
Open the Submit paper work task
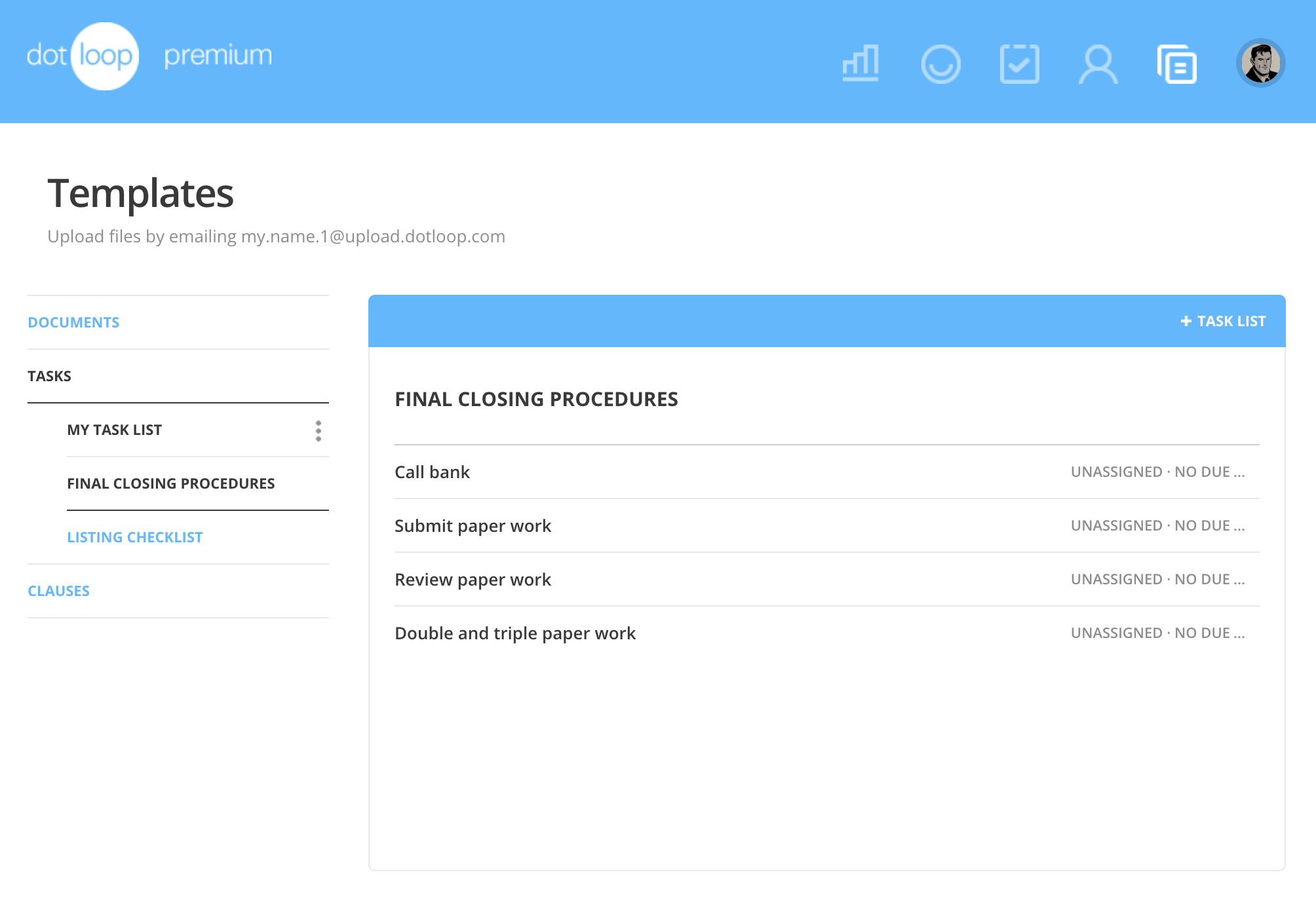(x=473, y=526)
